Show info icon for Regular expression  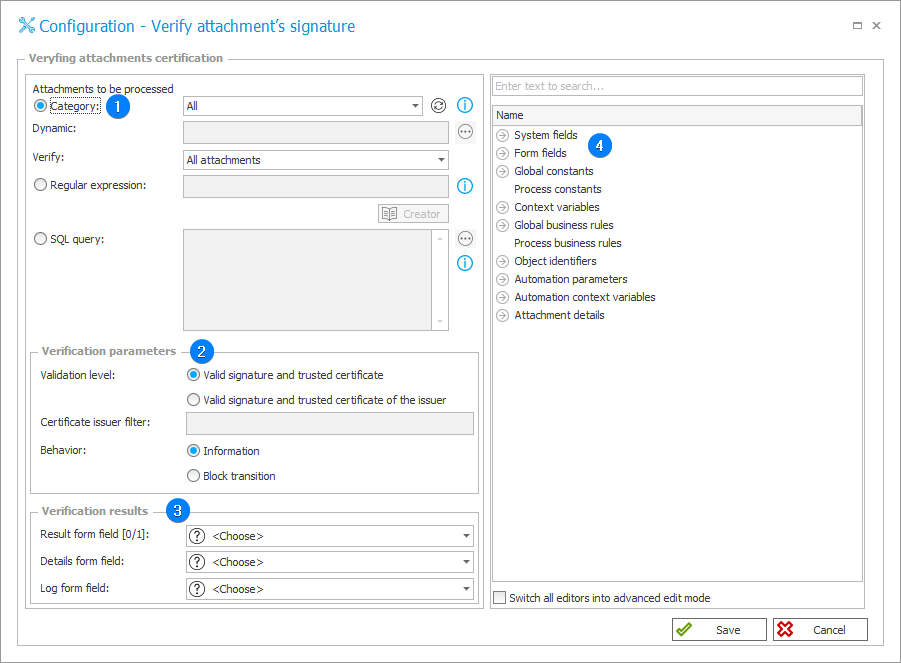coord(465,186)
